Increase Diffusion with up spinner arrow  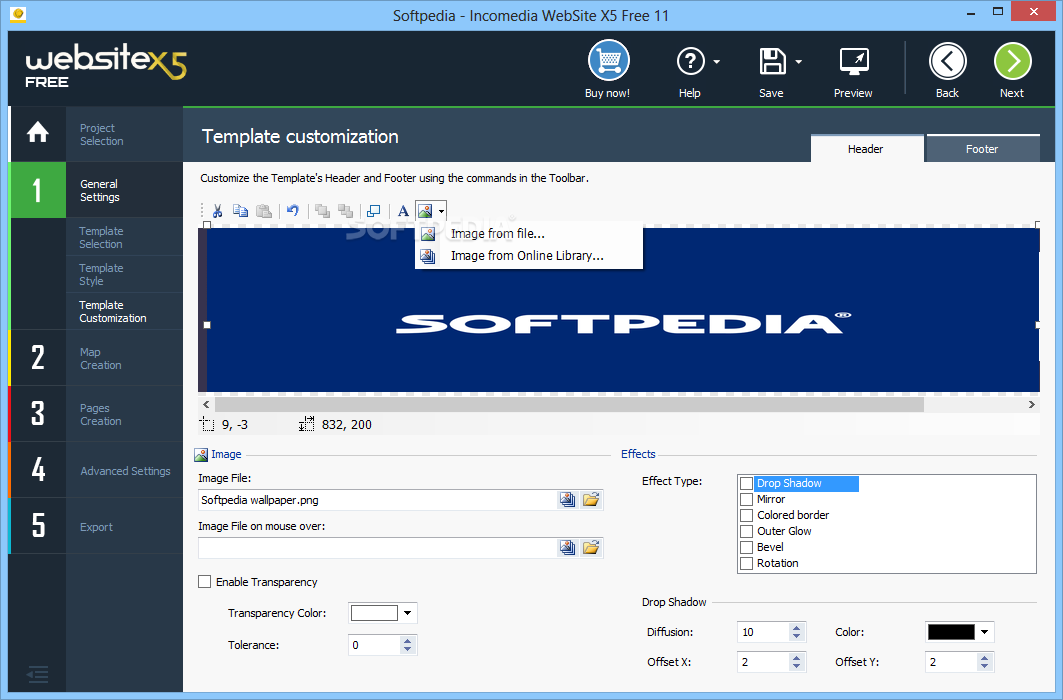click(797, 627)
